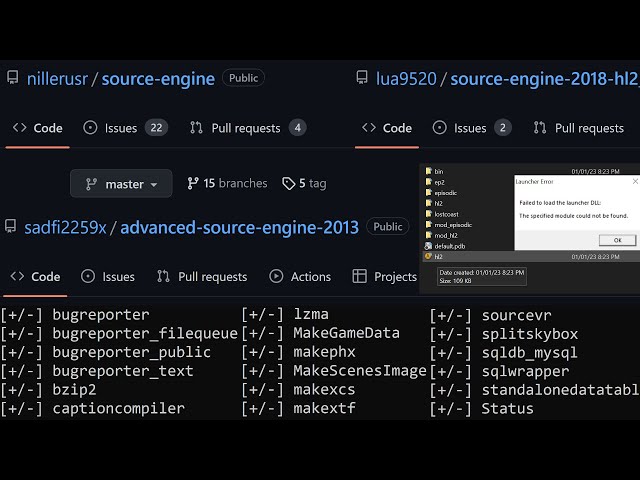Screen dimensions: 640x480
Task: Select the bin folder in file list
Action: 439,171
